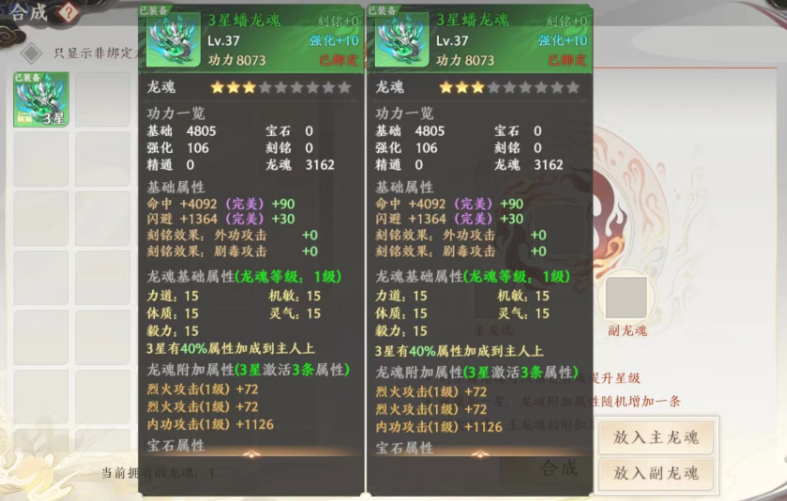Click the left tooltip star rating row
This screenshot has width=787, height=501.
[x=281, y=87]
